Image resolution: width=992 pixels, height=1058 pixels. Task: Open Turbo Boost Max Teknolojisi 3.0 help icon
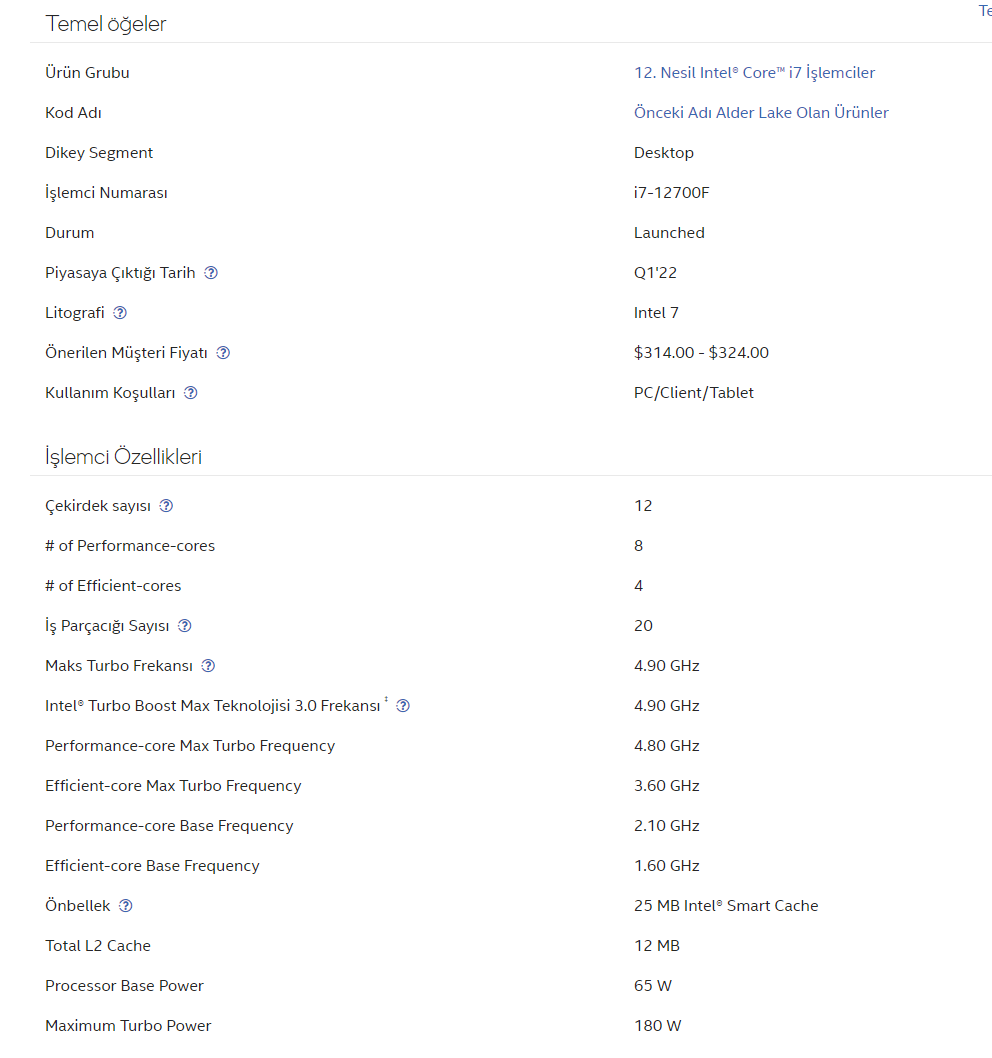[403, 706]
